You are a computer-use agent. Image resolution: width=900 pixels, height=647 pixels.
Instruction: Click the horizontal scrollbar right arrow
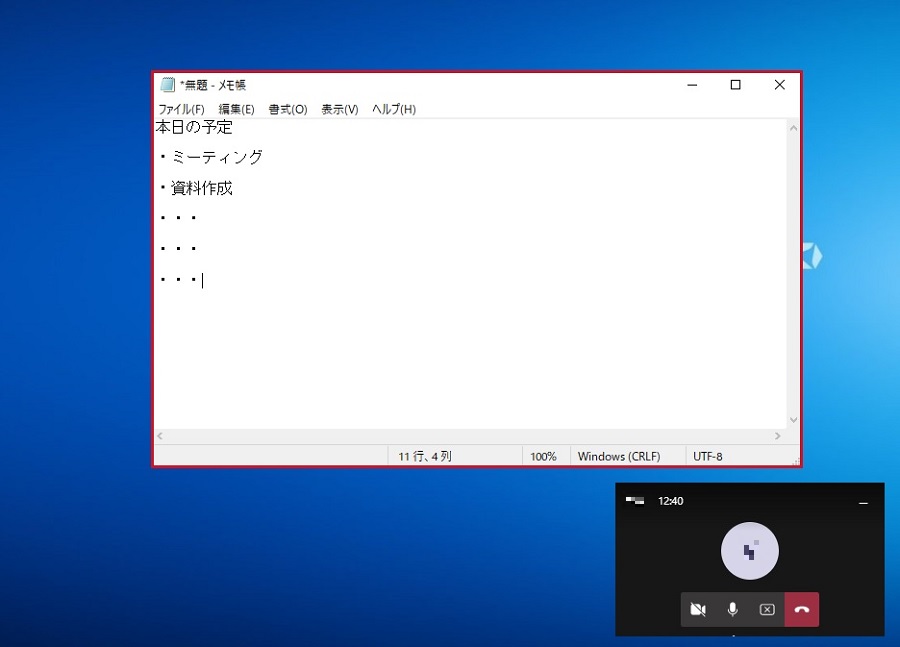point(778,436)
